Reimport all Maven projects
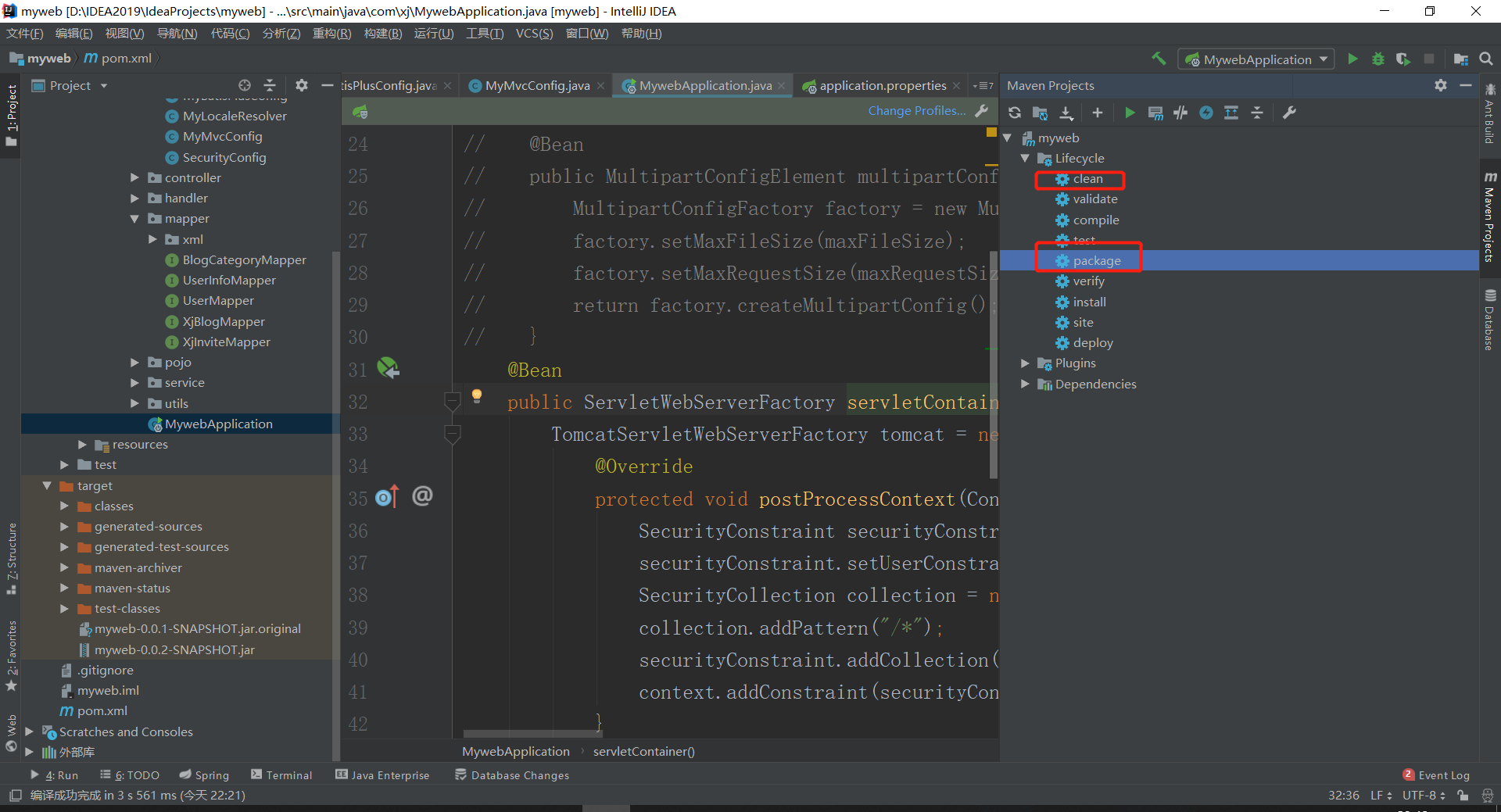This screenshot has height=812, width=1501. [1015, 113]
